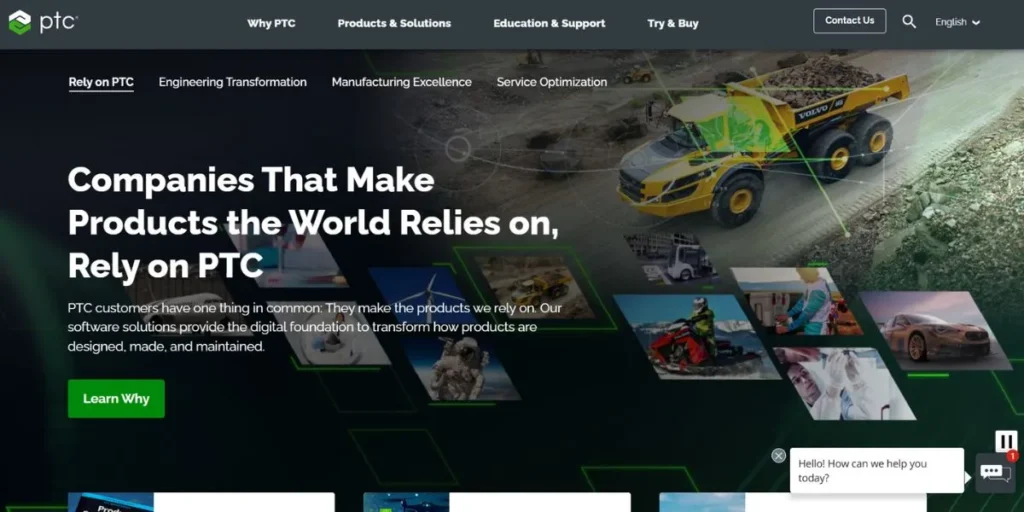
Task: Switch to the Engineering Transformation tab
Action: tap(232, 82)
